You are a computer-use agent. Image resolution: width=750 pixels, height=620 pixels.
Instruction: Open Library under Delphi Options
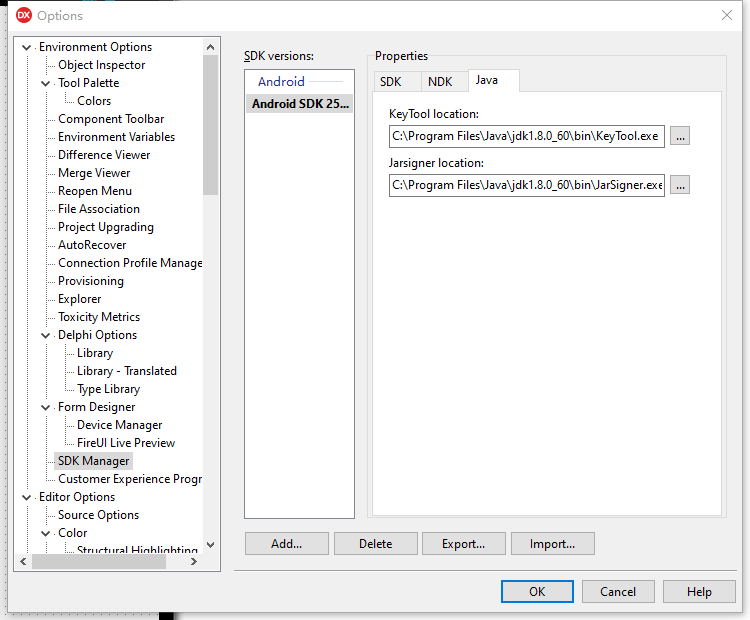coord(95,353)
